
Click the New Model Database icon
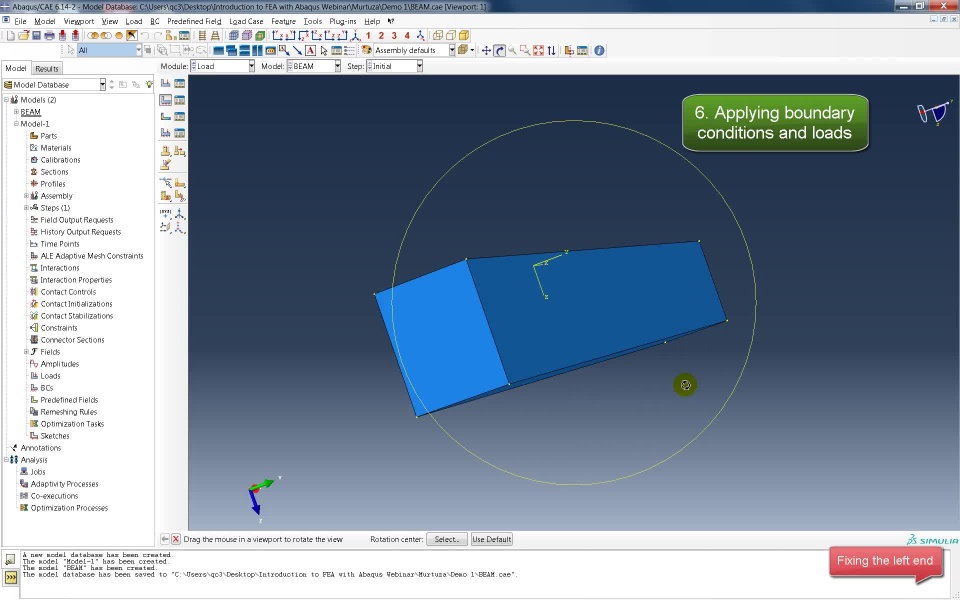tap(10, 36)
